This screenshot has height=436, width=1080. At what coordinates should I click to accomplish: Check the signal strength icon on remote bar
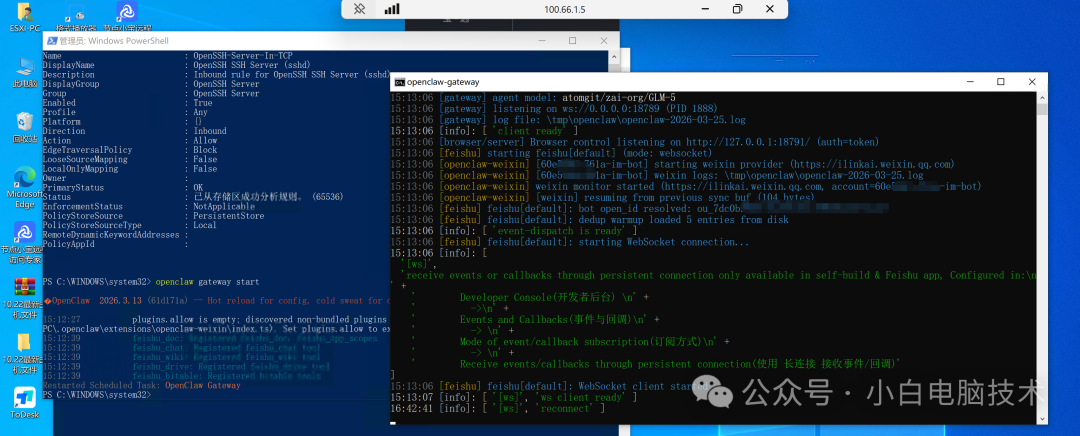point(392,9)
